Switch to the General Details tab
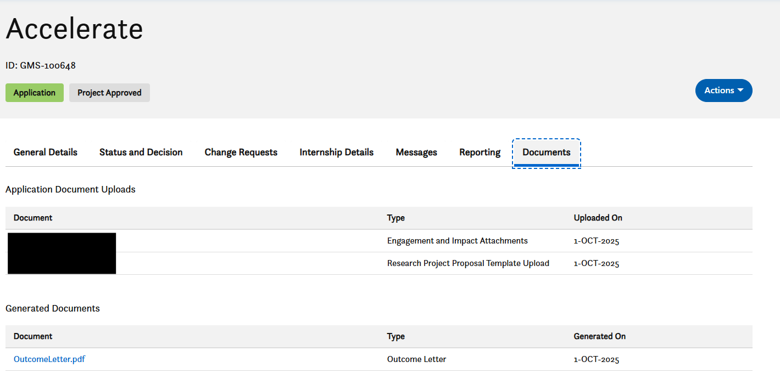780x390 pixels. 45,152
